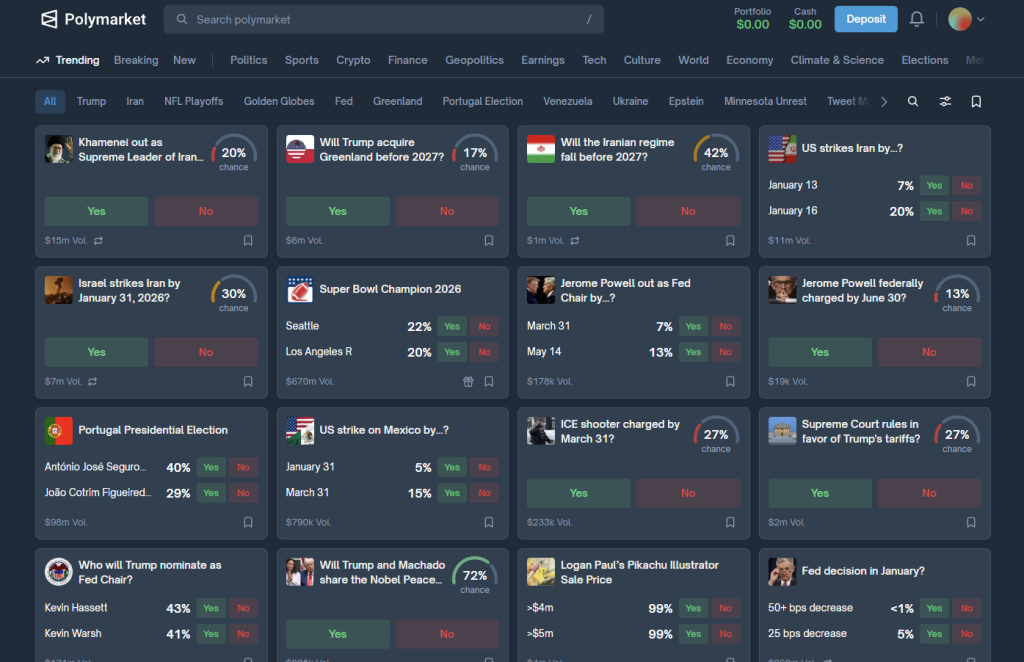1024x662 pixels.
Task: Open the notifications bell
Action: click(916, 19)
